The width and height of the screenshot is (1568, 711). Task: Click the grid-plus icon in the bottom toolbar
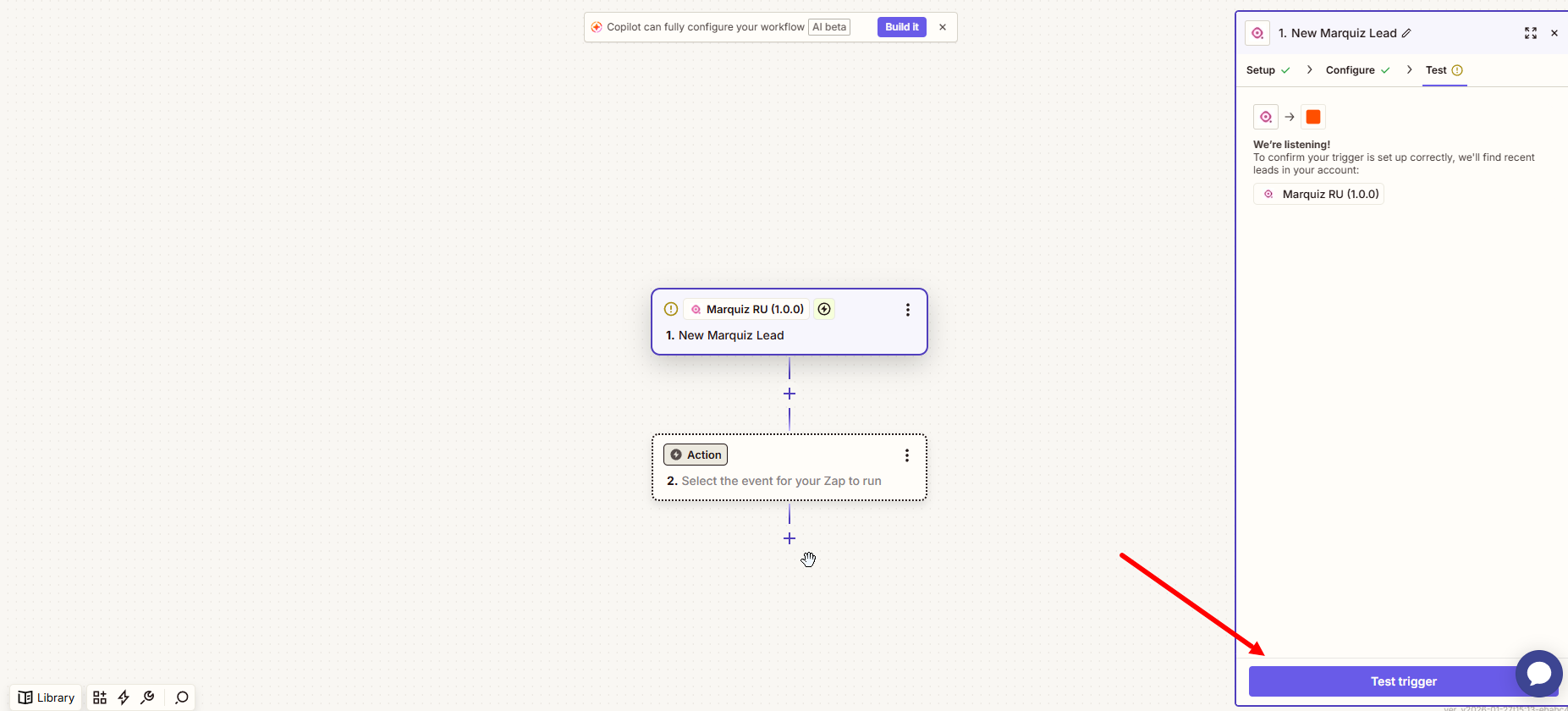pos(100,697)
